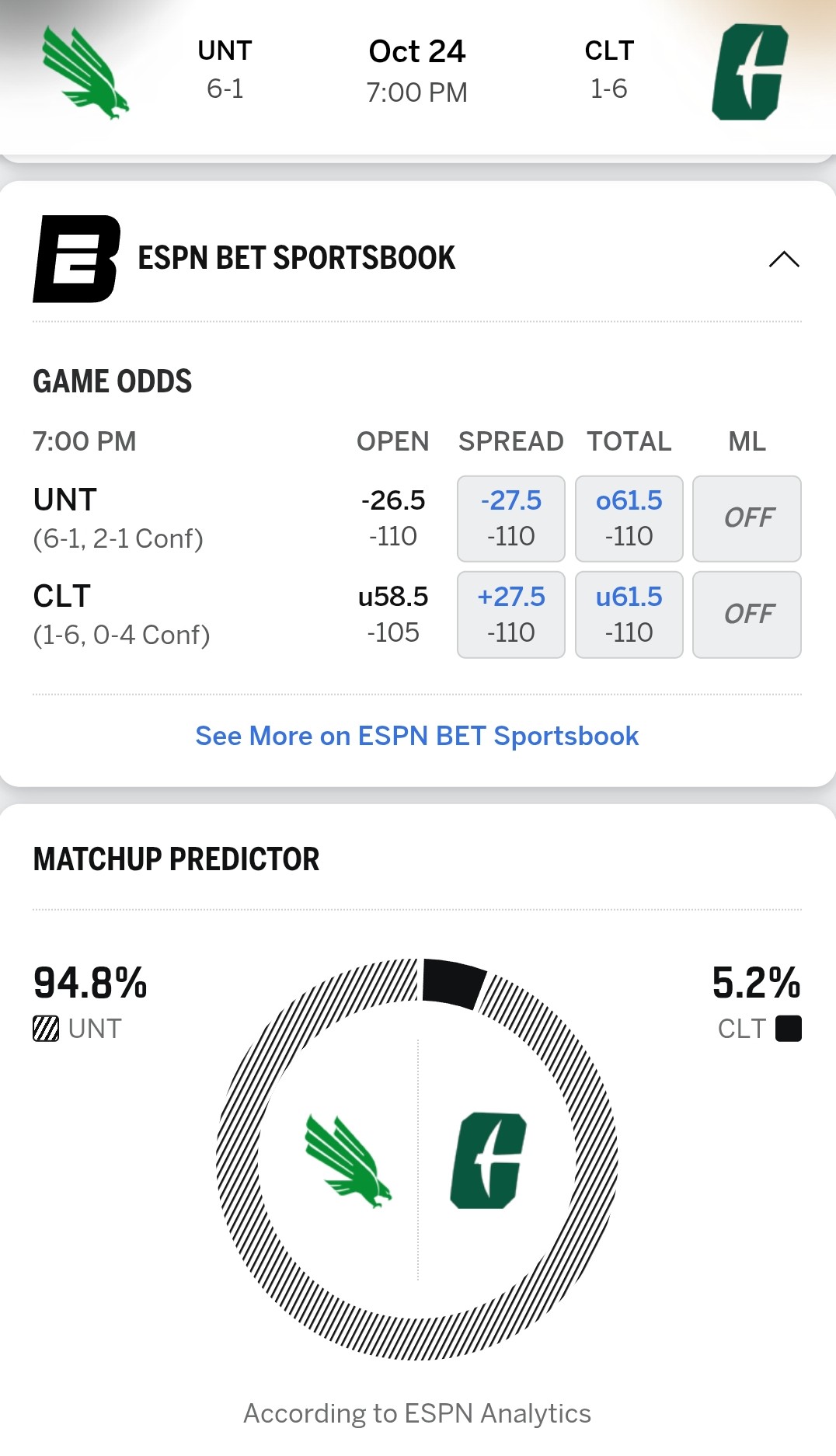This screenshot has width=836, height=1456.
Task: Tap the CLT team name in header
Action: point(609,51)
